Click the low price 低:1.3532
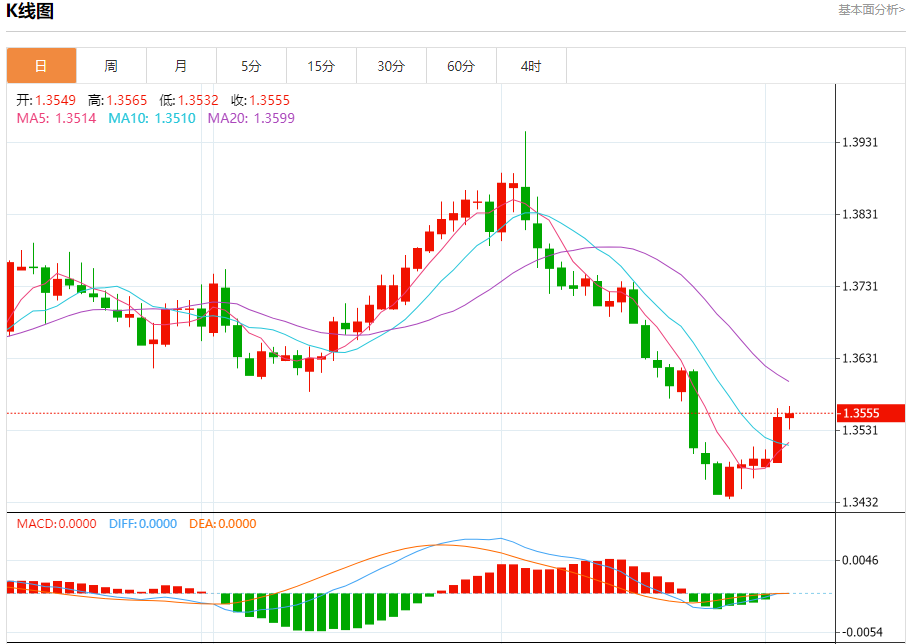The image size is (909, 644). 189,100
